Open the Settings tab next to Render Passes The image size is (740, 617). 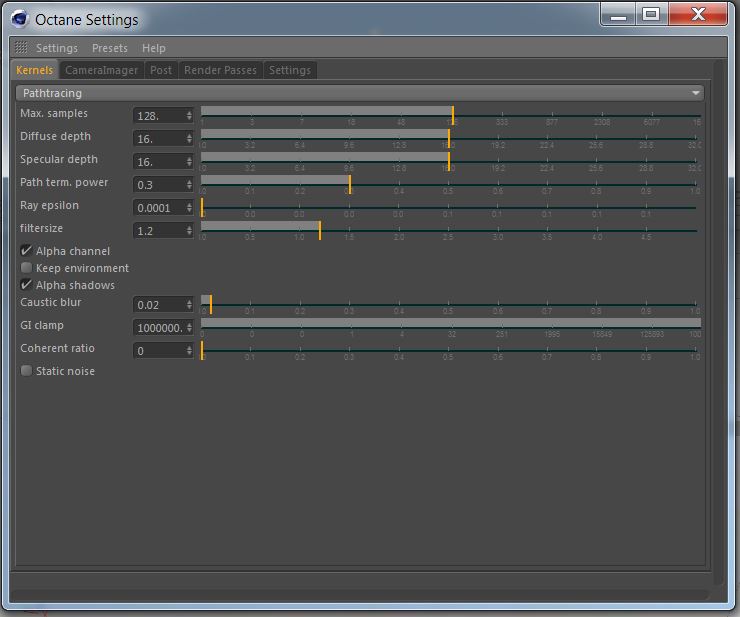pos(290,70)
